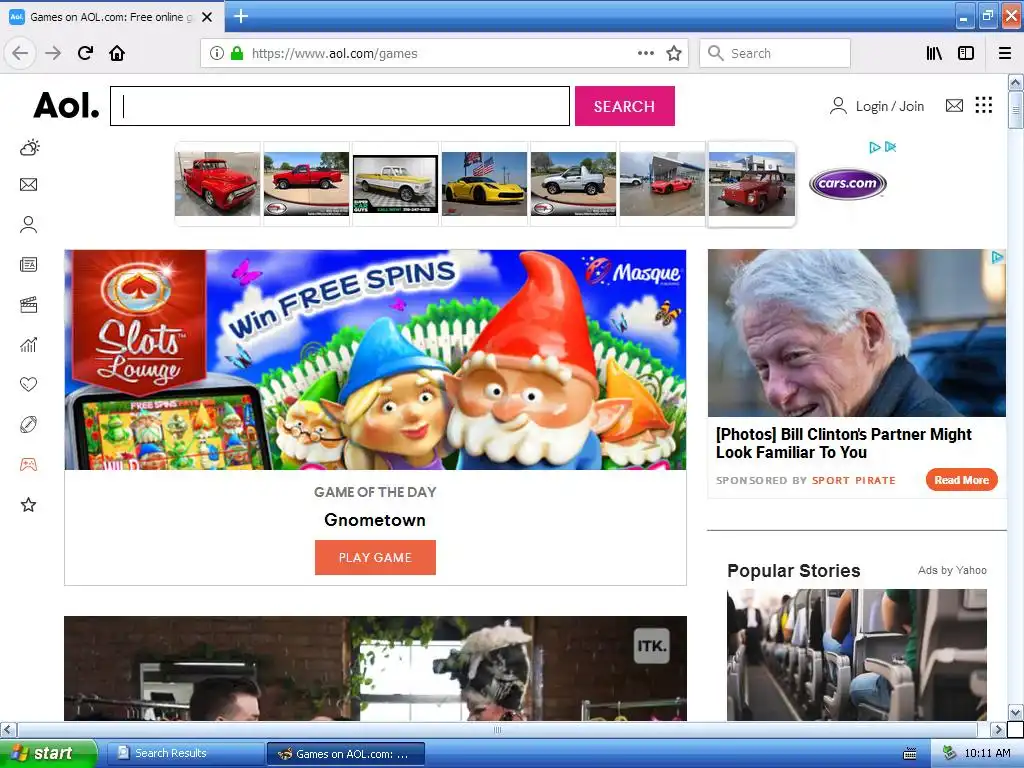This screenshot has width=1024, height=768.
Task: Click the airplane cabin Popular Stories image
Action: click(856, 655)
